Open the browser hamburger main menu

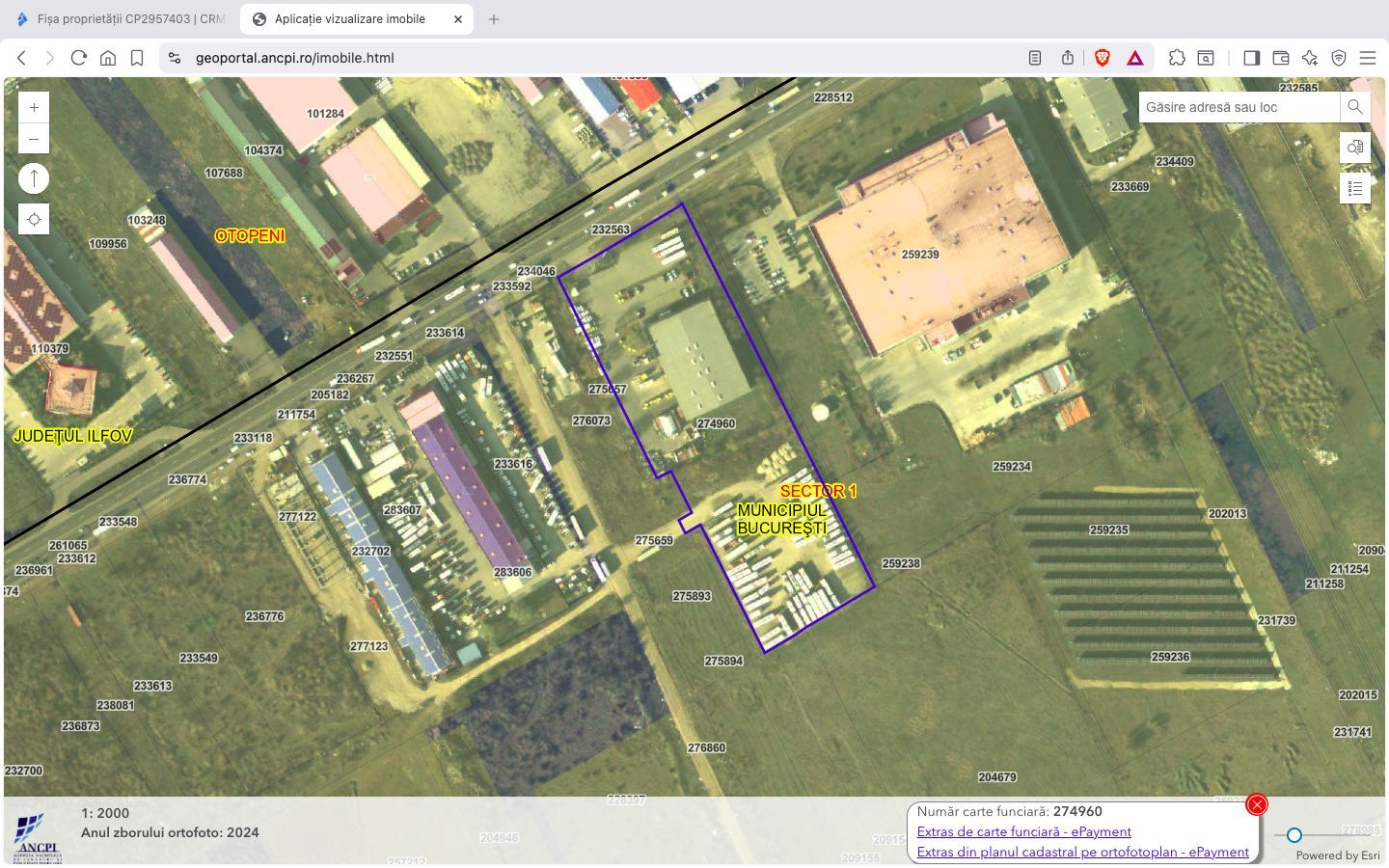tap(1368, 58)
